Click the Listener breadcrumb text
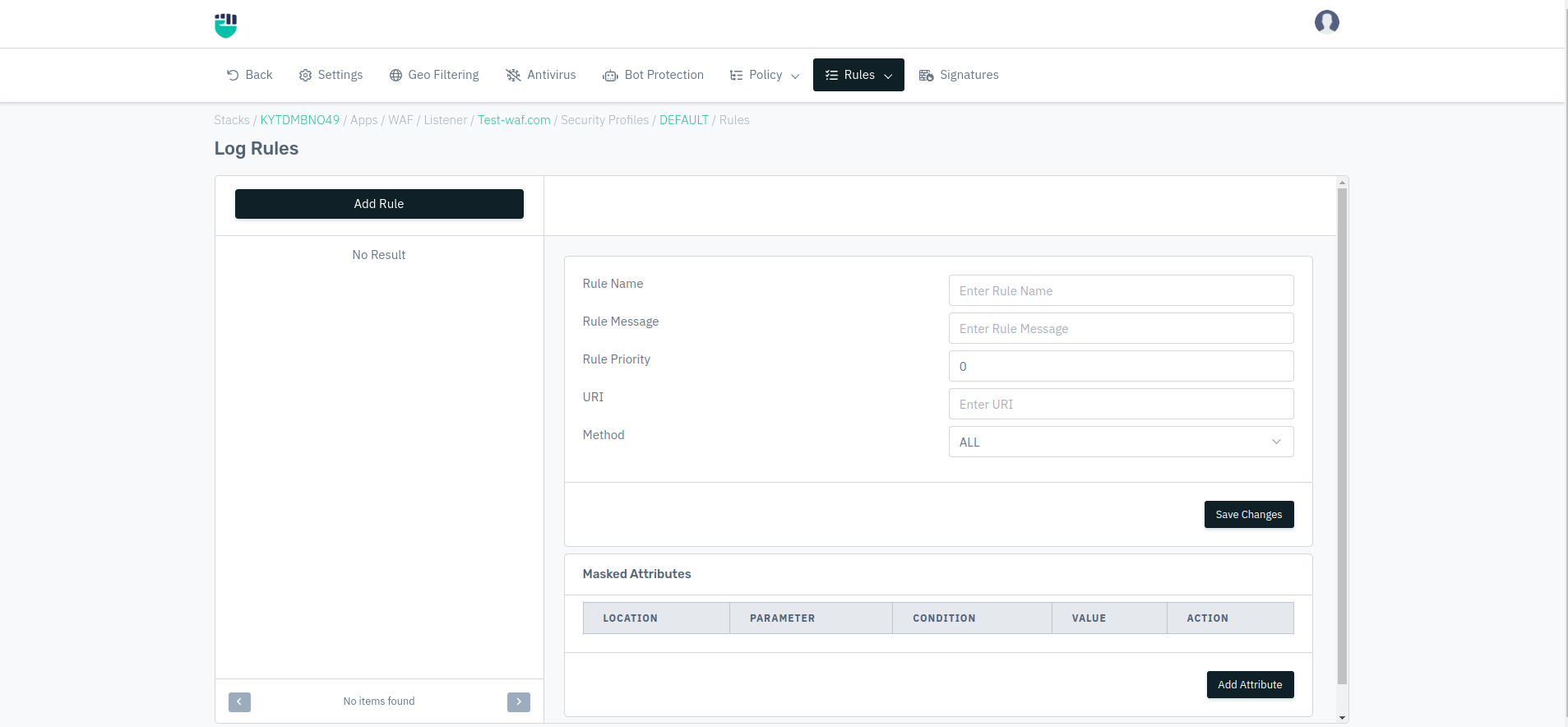1568x727 pixels. (446, 120)
